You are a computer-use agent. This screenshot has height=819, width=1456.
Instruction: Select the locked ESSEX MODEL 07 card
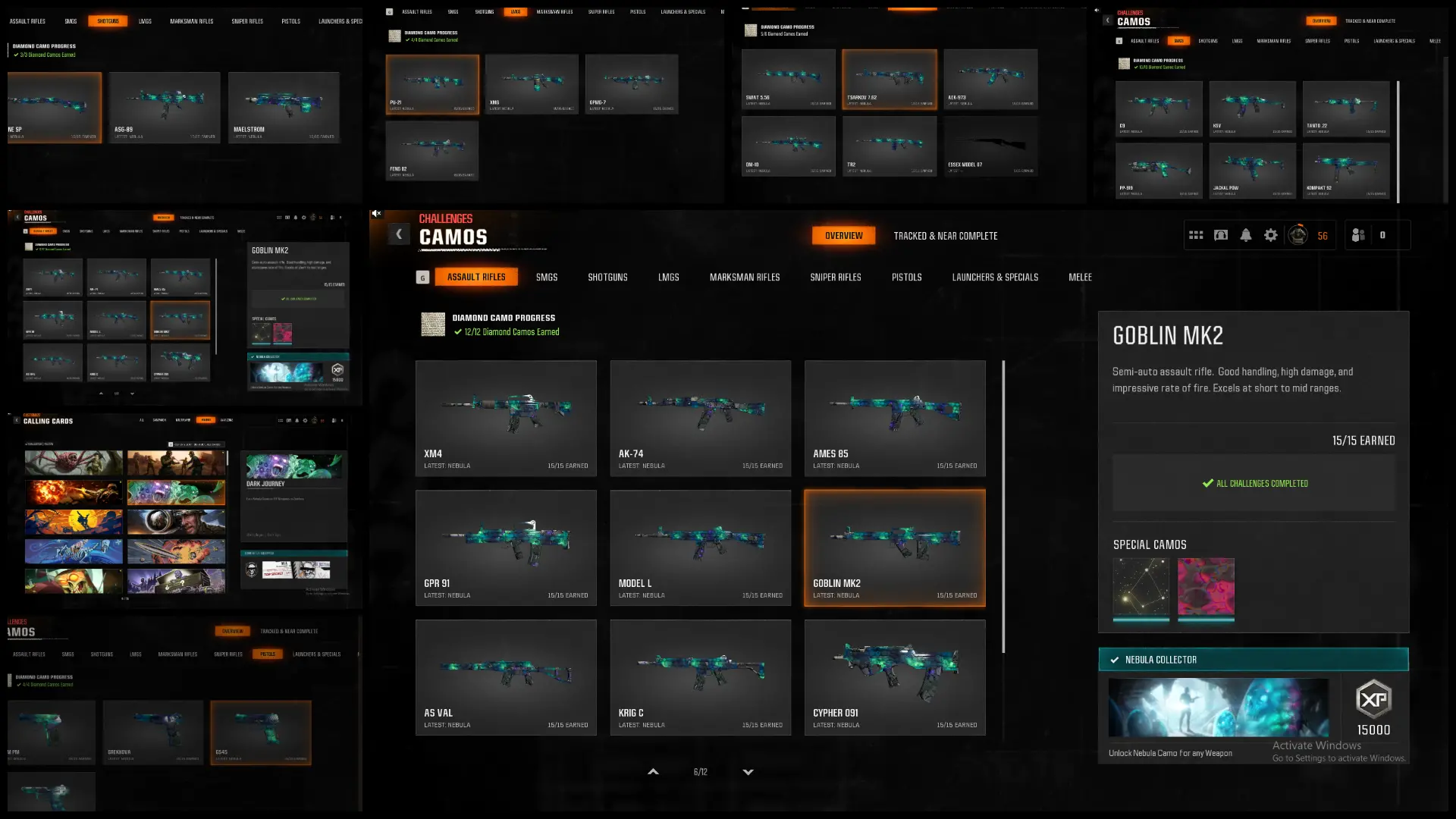pyautogui.click(x=990, y=146)
